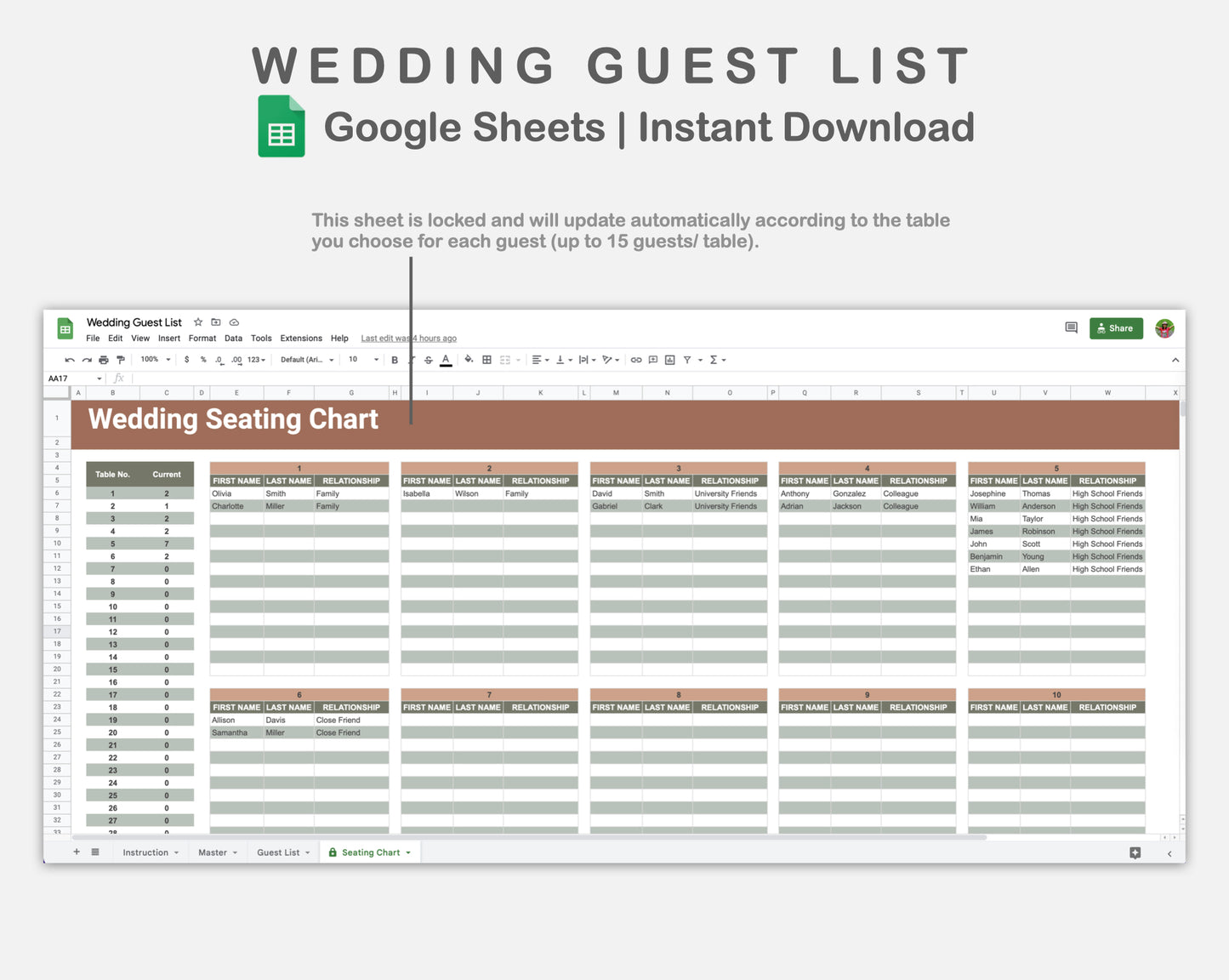1229x980 pixels.
Task: Open the font size dropdown
Action: tap(361, 359)
